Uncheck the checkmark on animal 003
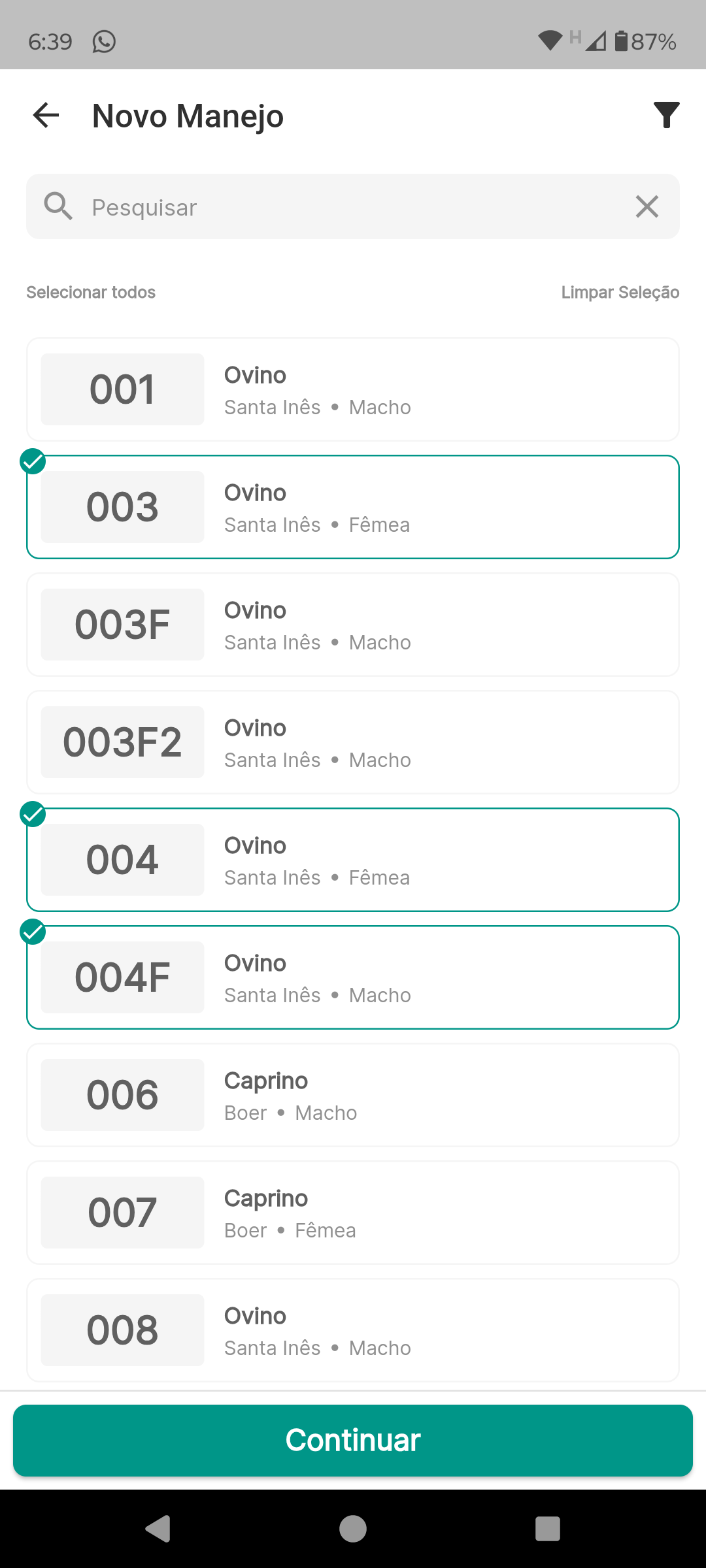 [33, 461]
